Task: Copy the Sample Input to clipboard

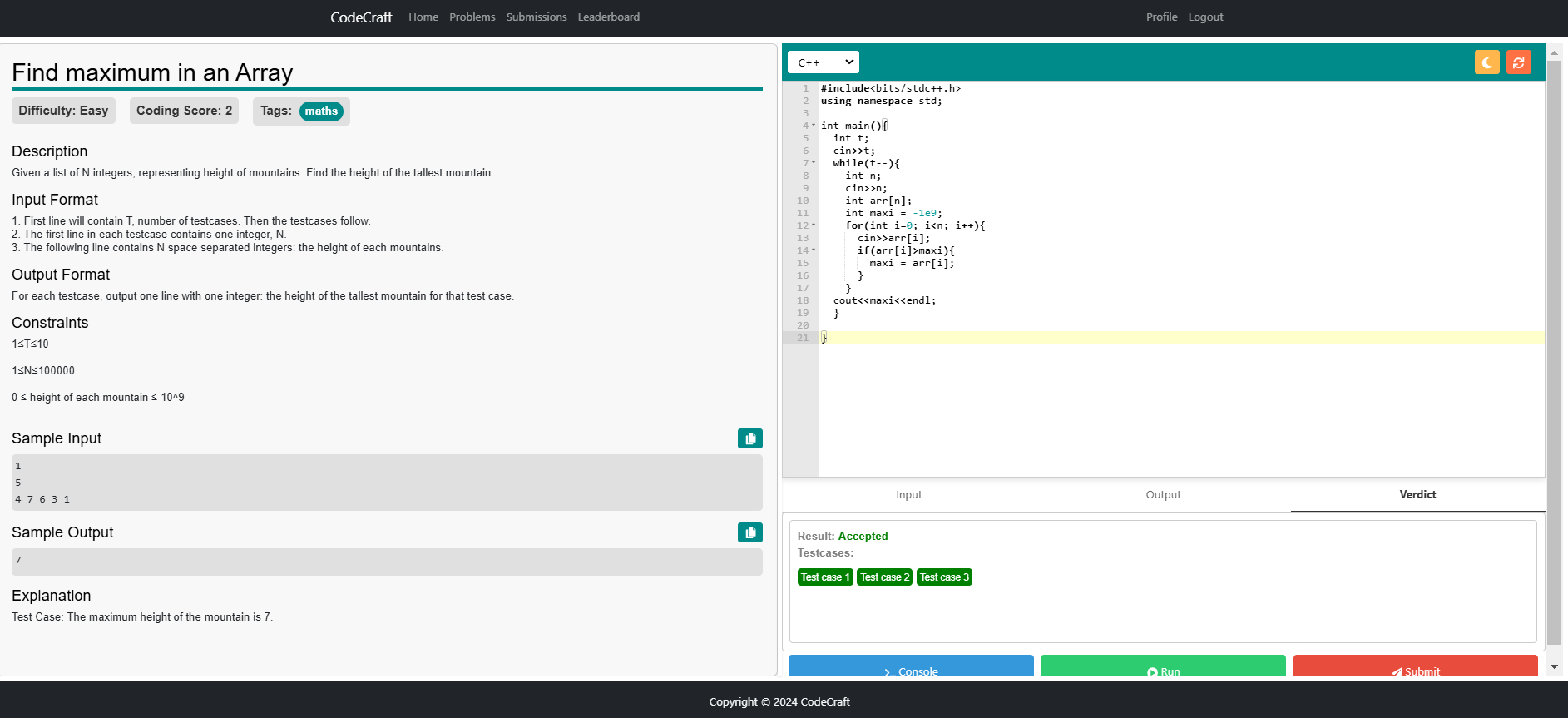Action: click(x=749, y=438)
